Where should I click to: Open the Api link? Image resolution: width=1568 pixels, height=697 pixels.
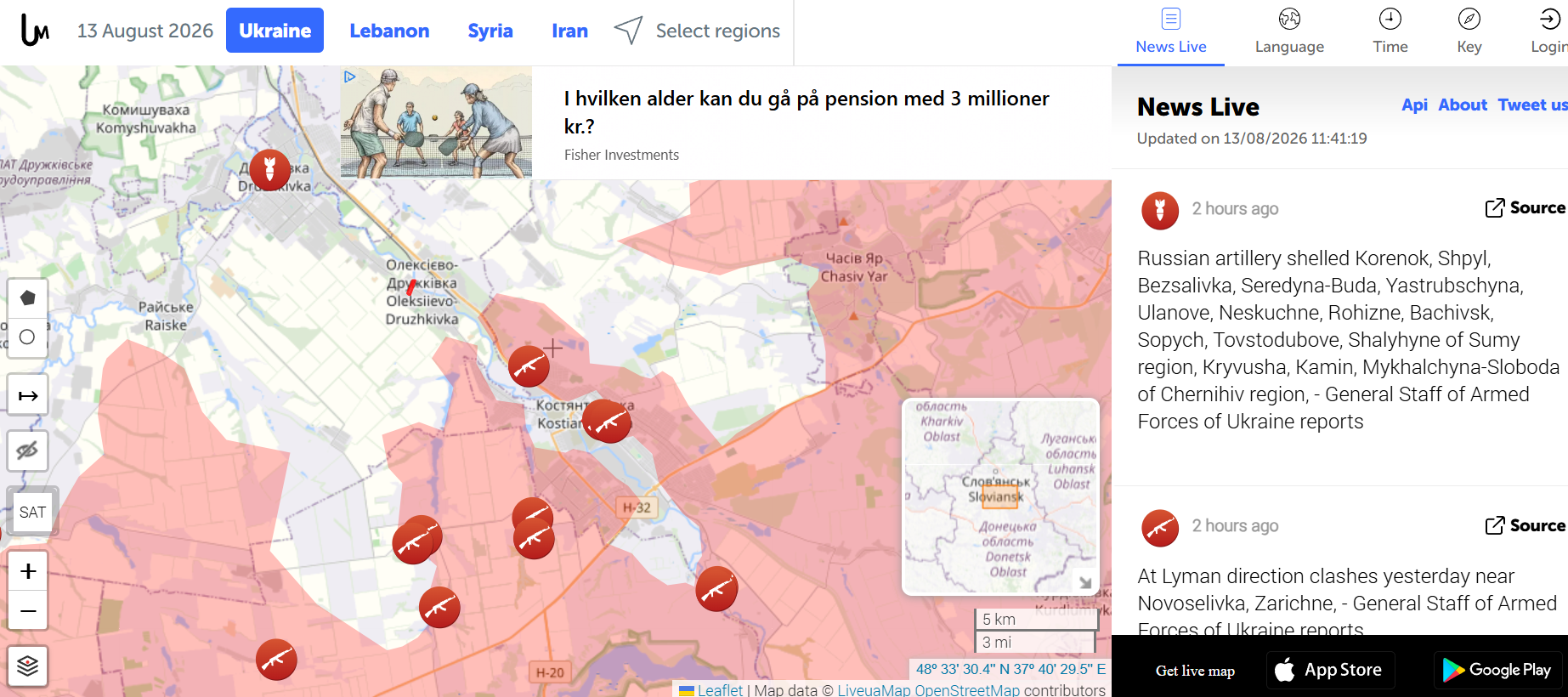pos(1414,105)
